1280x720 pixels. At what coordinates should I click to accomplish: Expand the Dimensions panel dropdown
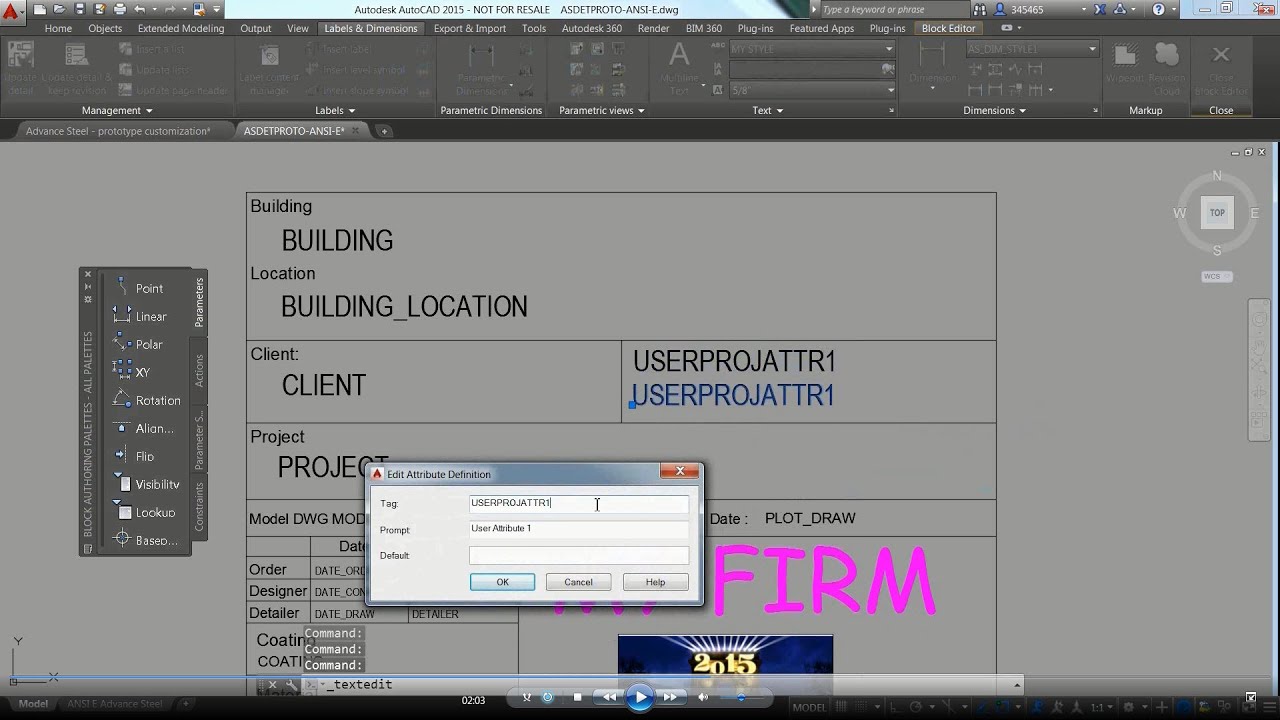coord(995,110)
